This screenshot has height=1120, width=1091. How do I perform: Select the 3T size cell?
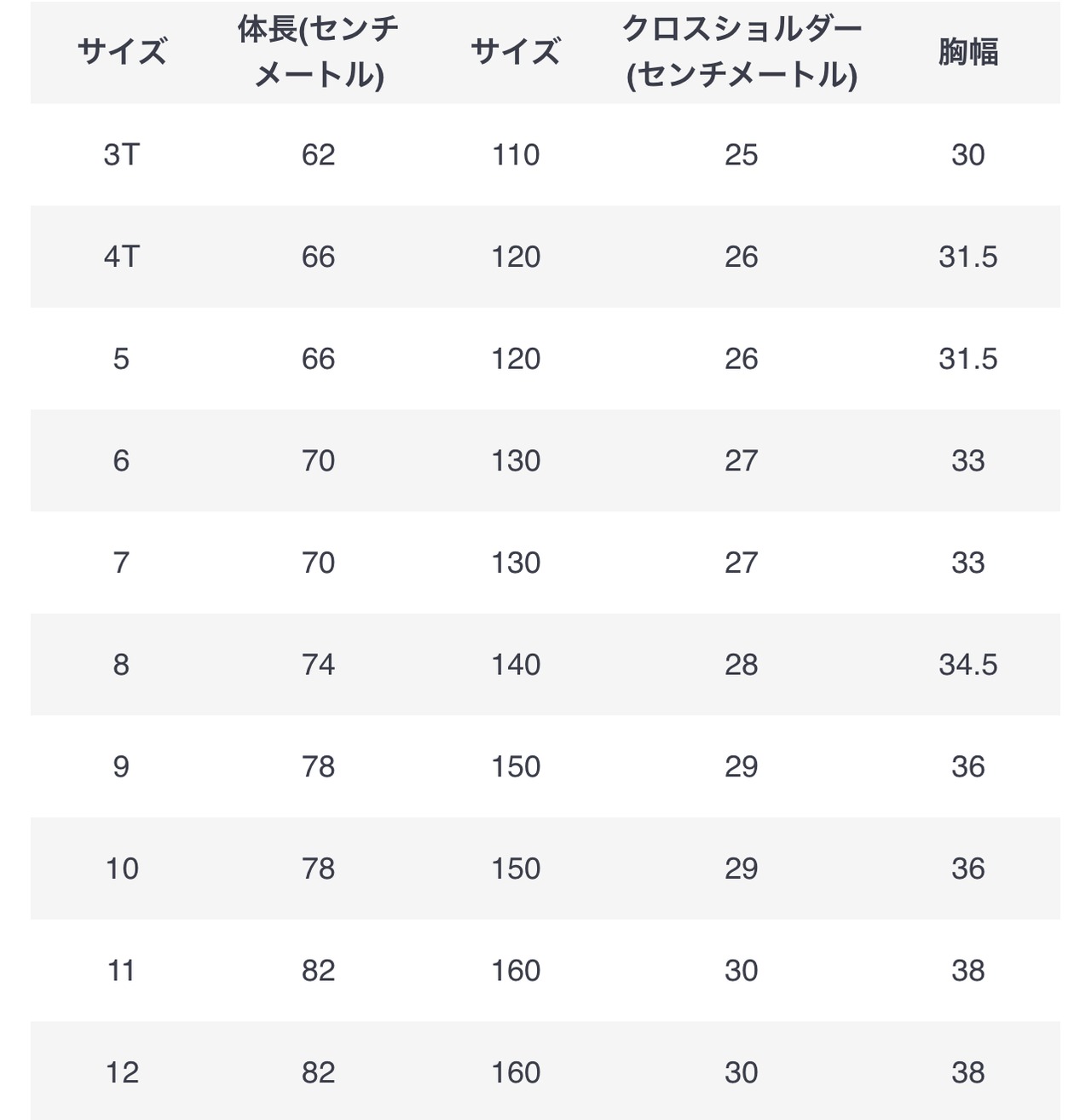pyautogui.click(x=121, y=154)
